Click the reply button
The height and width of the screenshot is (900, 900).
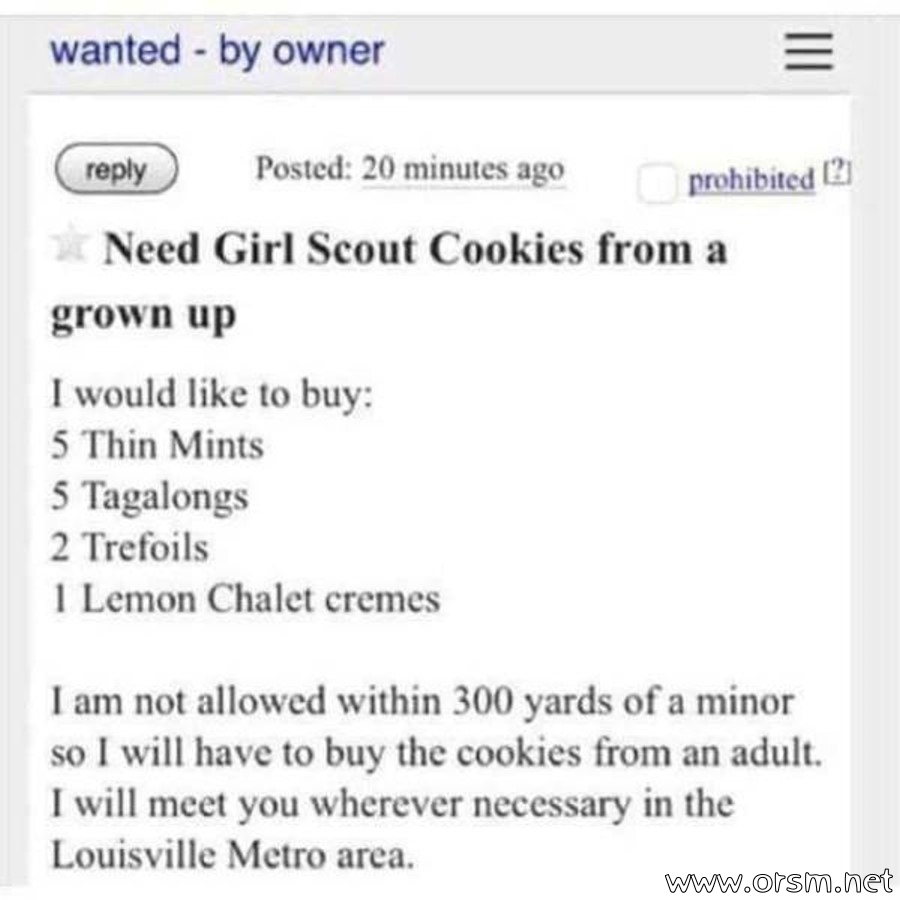pyautogui.click(x=116, y=169)
